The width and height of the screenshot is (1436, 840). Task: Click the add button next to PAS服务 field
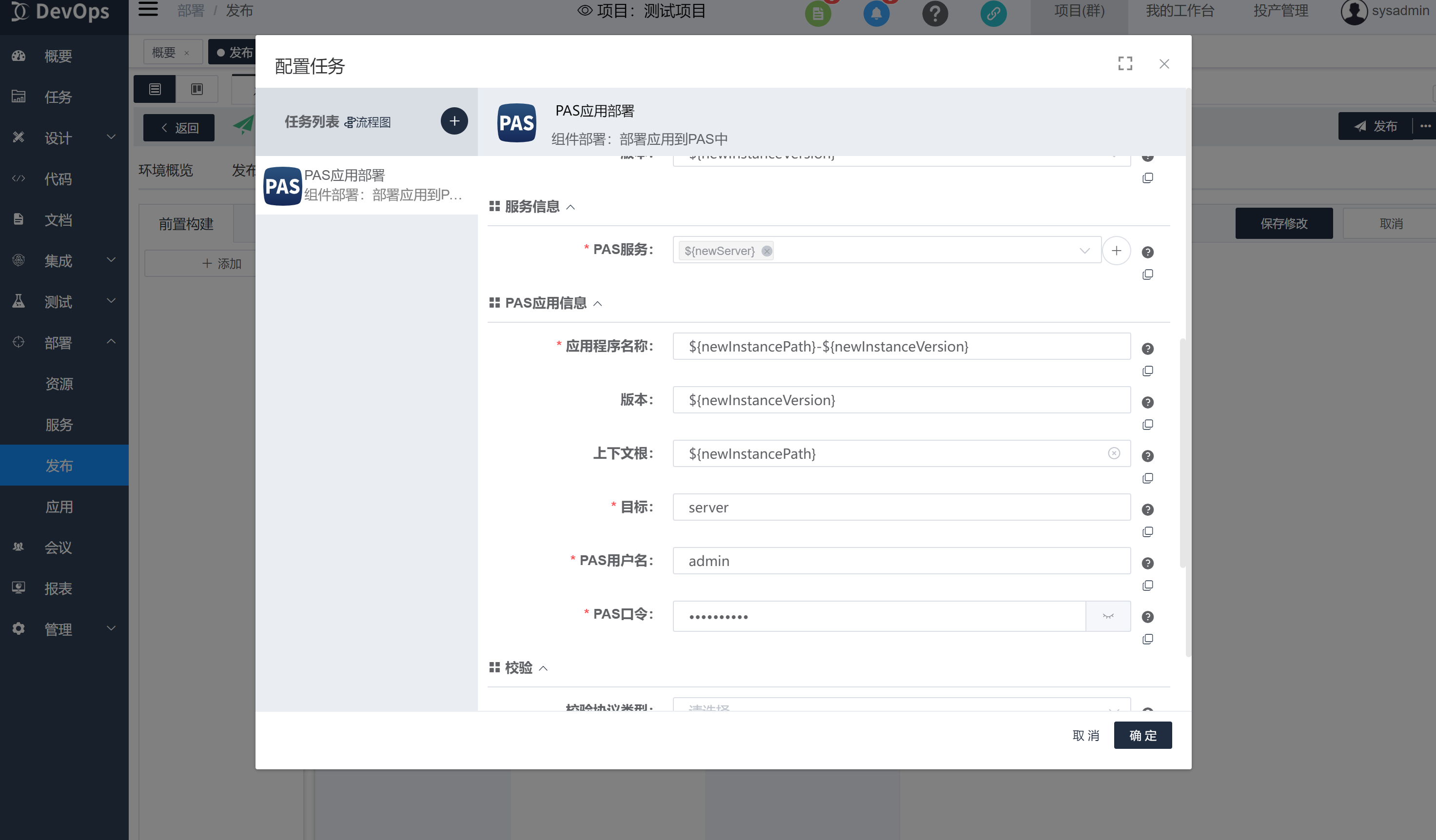[x=1116, y=250]
